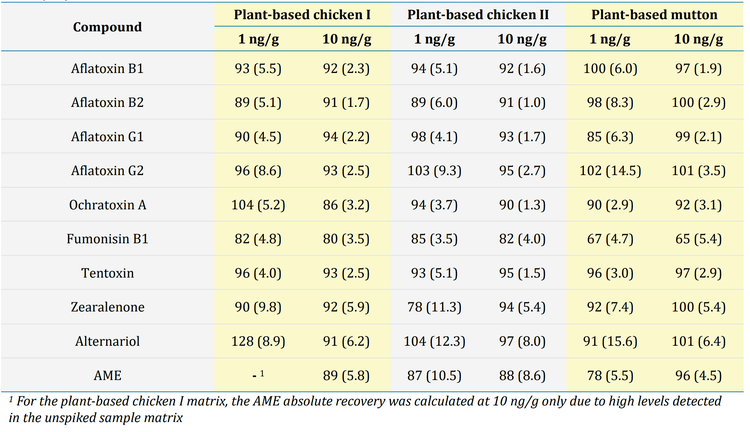750x432 pixels.
Task: Select the AME row label
Action: 107,375
